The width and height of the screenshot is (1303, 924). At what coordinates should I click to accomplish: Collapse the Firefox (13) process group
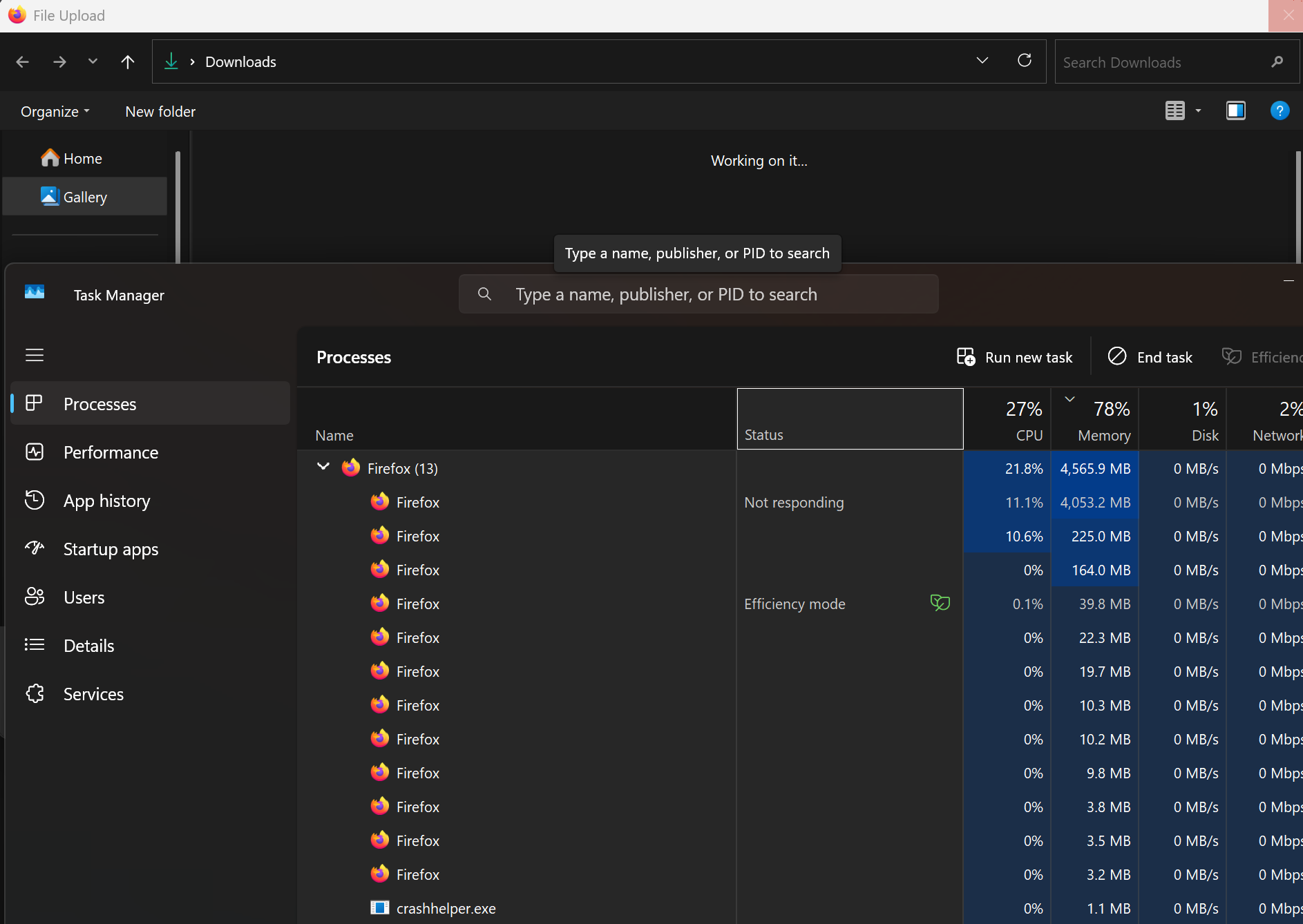(x=323, y=467)
